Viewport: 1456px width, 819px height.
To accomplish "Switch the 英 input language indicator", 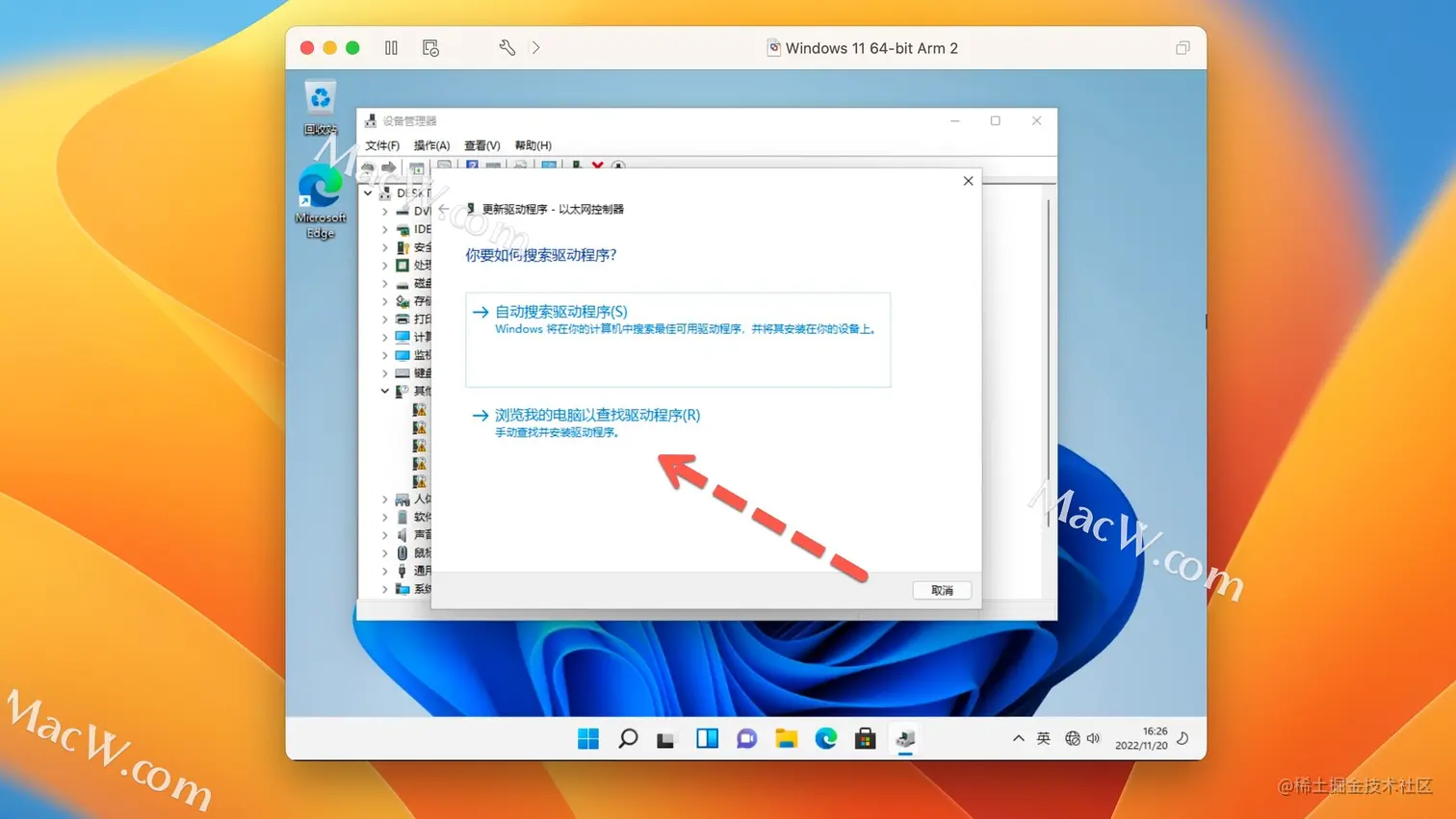I will pos(1043,738).
